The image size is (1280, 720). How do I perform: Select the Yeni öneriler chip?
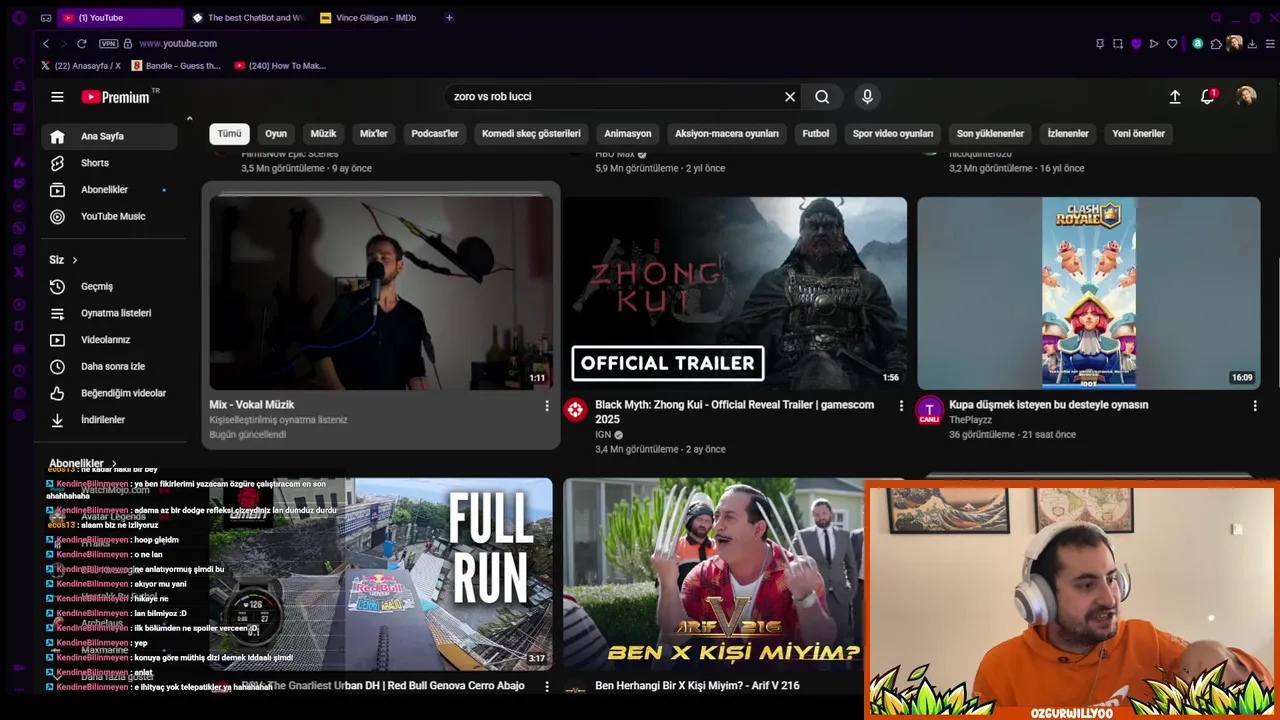(1139, 133)
